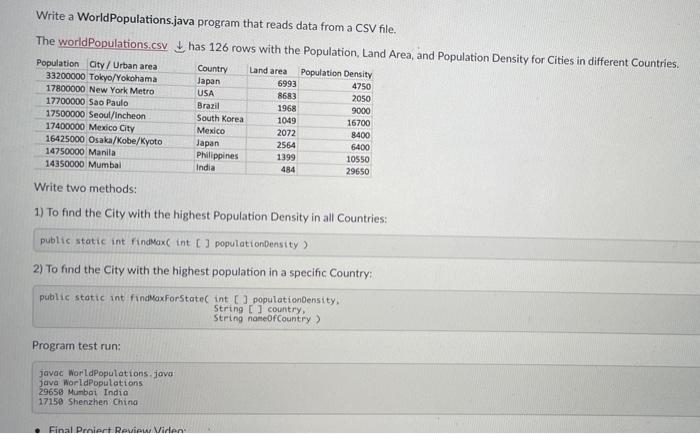The height and width of the screenshot is (434, 700).
Task: Click the findMax method signature code line
Action: (174, 242)
